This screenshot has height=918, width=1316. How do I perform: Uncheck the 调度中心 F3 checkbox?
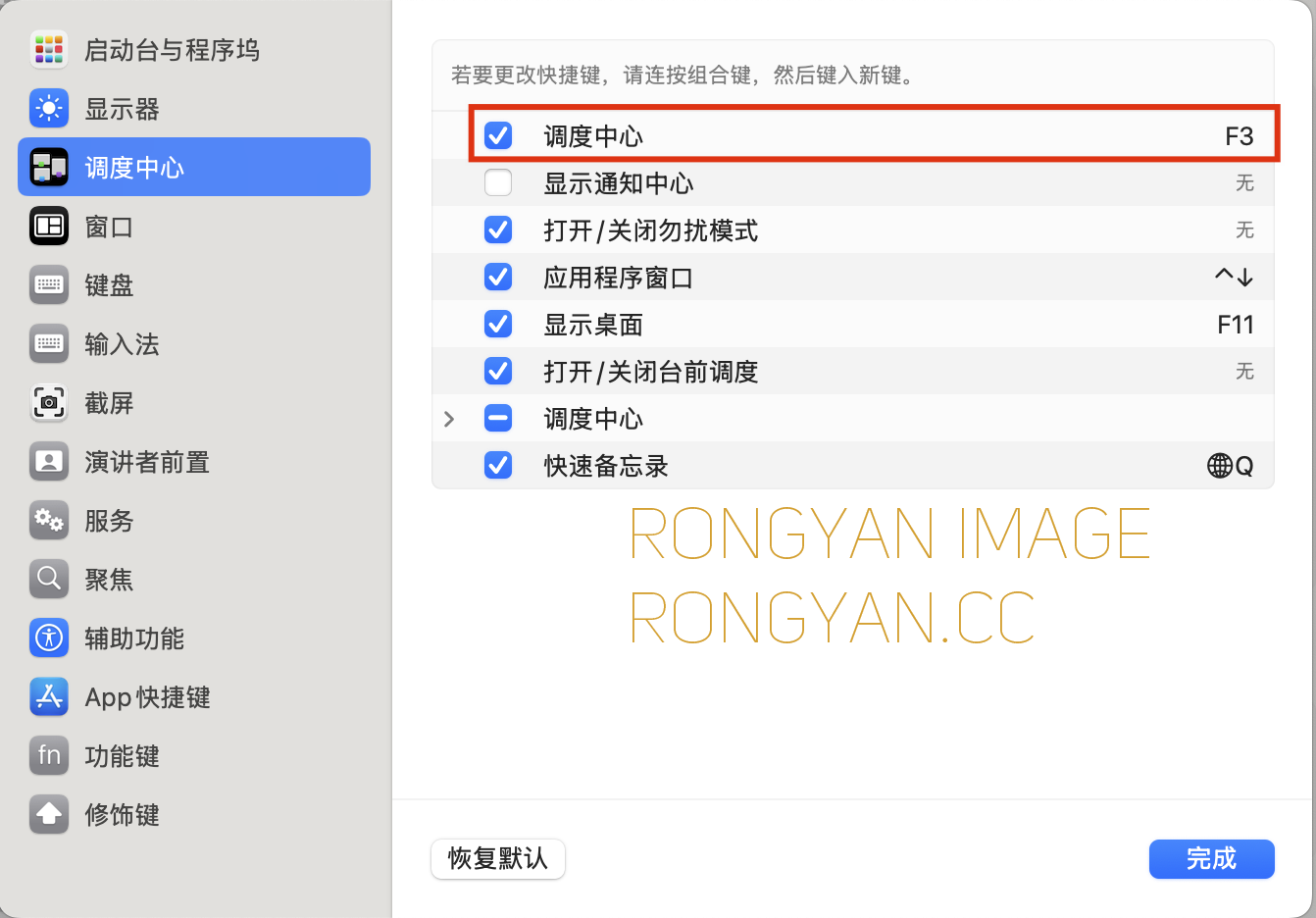(x=498, y=135)
